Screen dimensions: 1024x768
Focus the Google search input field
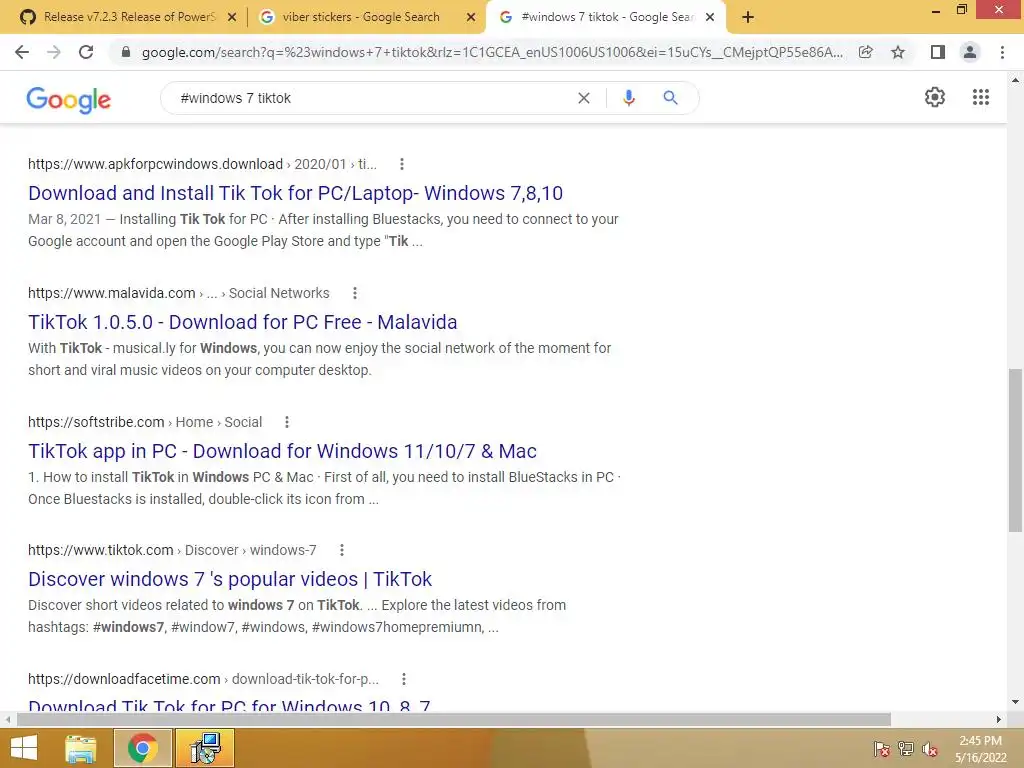click(x=372, y=98)
